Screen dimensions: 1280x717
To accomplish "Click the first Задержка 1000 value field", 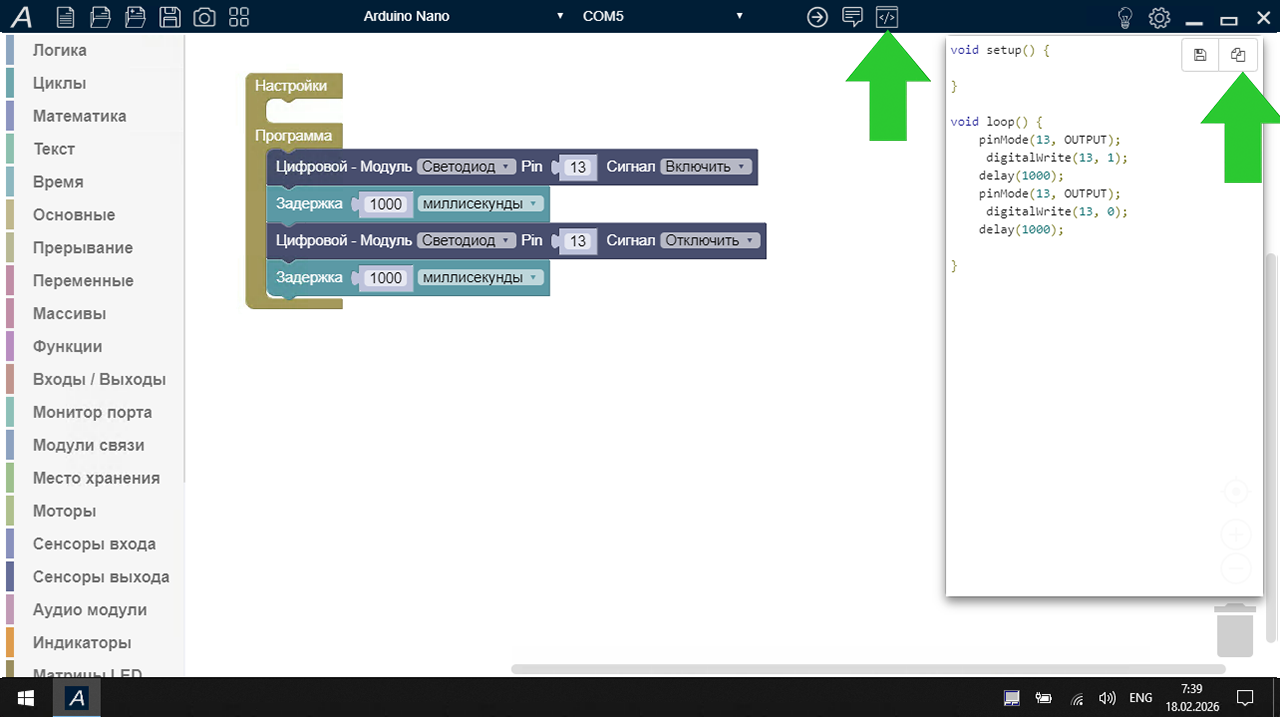I will [x=385, y=204].
